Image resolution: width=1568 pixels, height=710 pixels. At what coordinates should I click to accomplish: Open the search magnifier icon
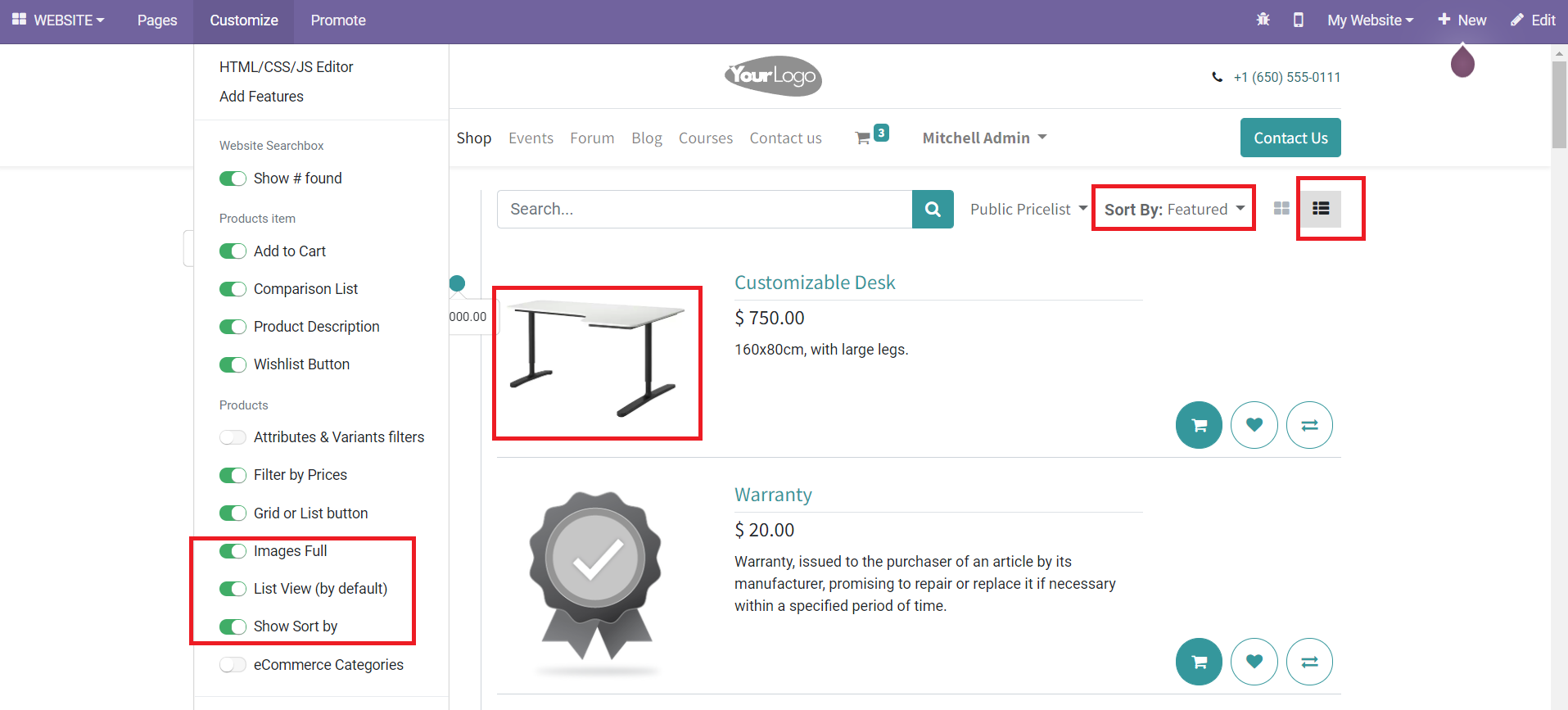[932, 209]
